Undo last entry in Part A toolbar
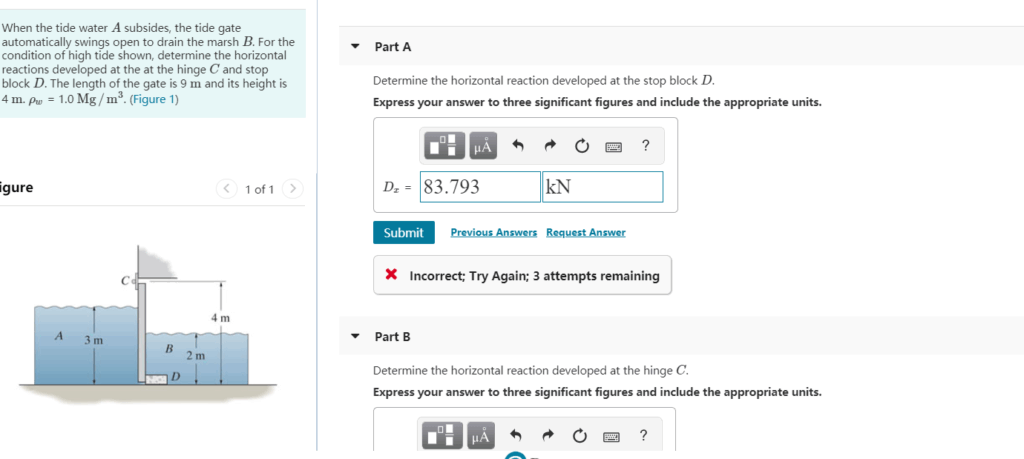This screenshot has height=459, width=1024. coord(518,146)
